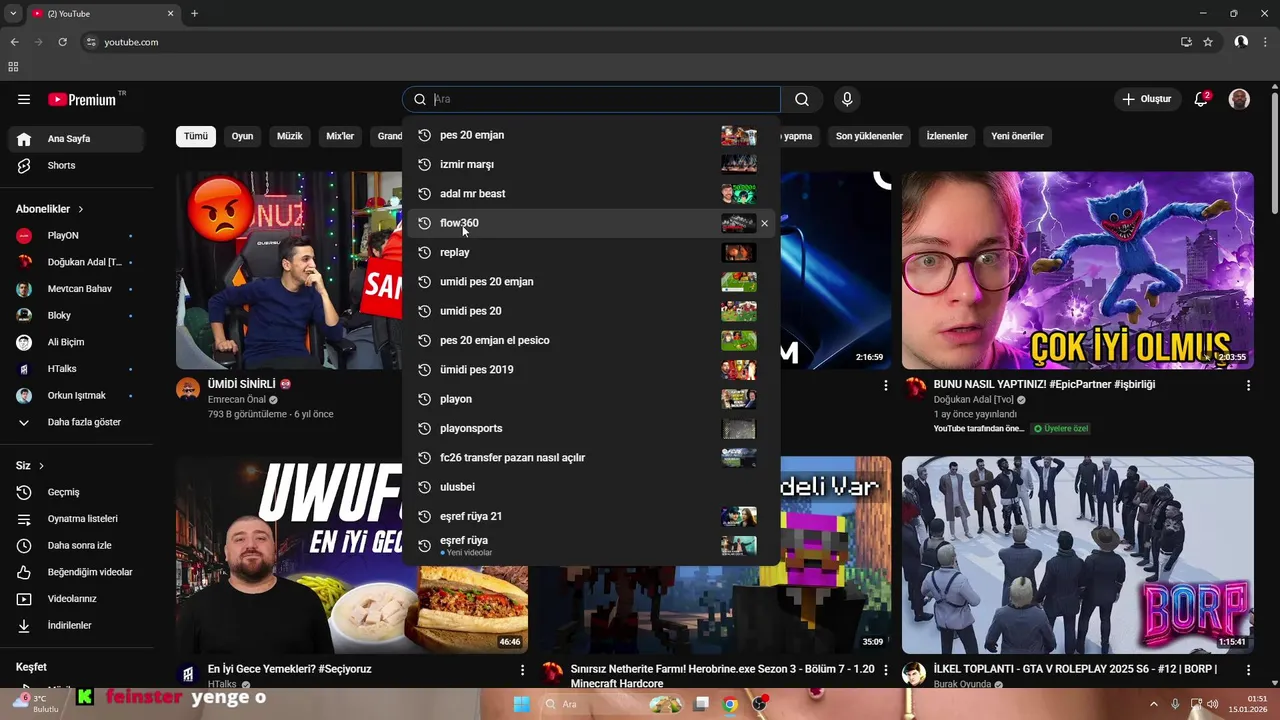Select 'pes 20 emjan el pesico' suggestion
The image size is (1280, 720).
pos(590,340)
